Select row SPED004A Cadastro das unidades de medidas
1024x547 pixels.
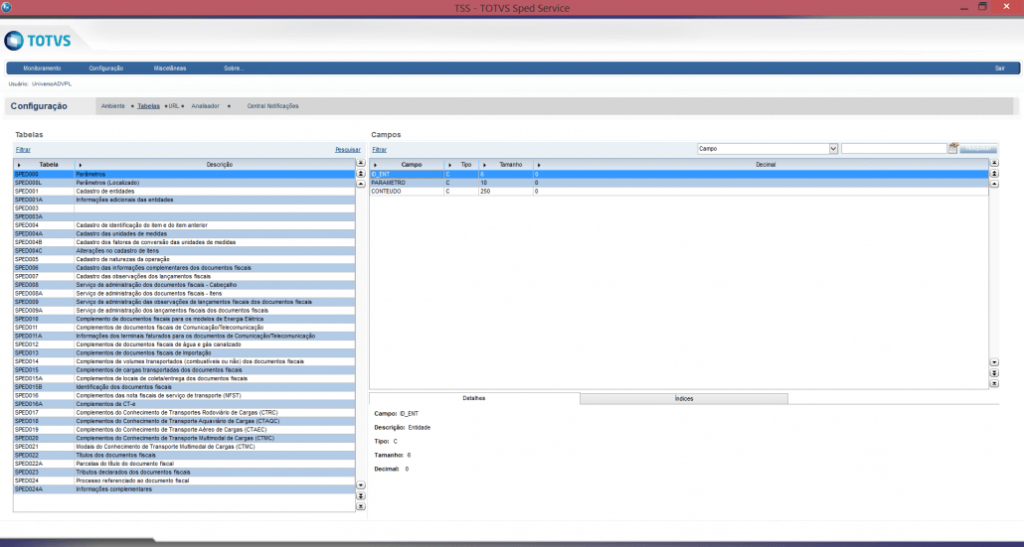pos(184,234)
